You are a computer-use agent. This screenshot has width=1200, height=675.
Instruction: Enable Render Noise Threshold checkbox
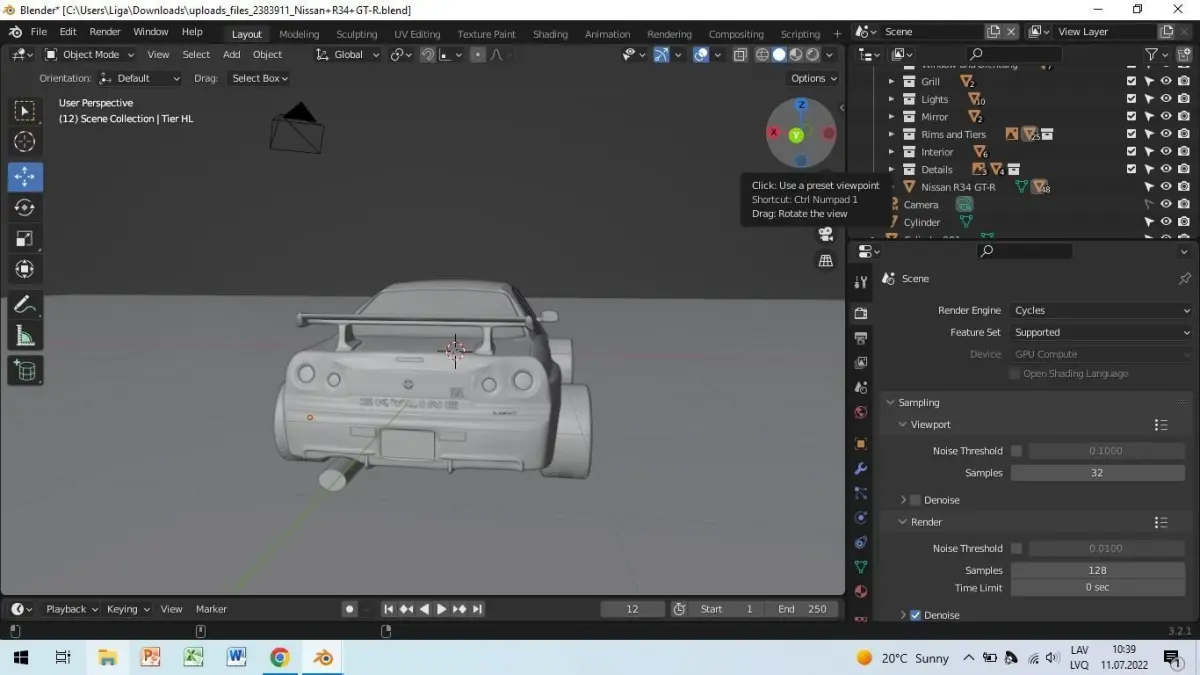(1017, 548)
